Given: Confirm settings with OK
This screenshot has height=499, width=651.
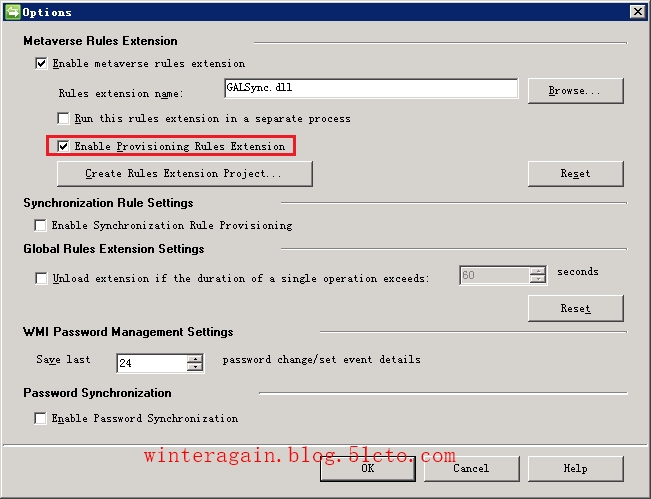Looking at the screenshot, I should 368,469.
